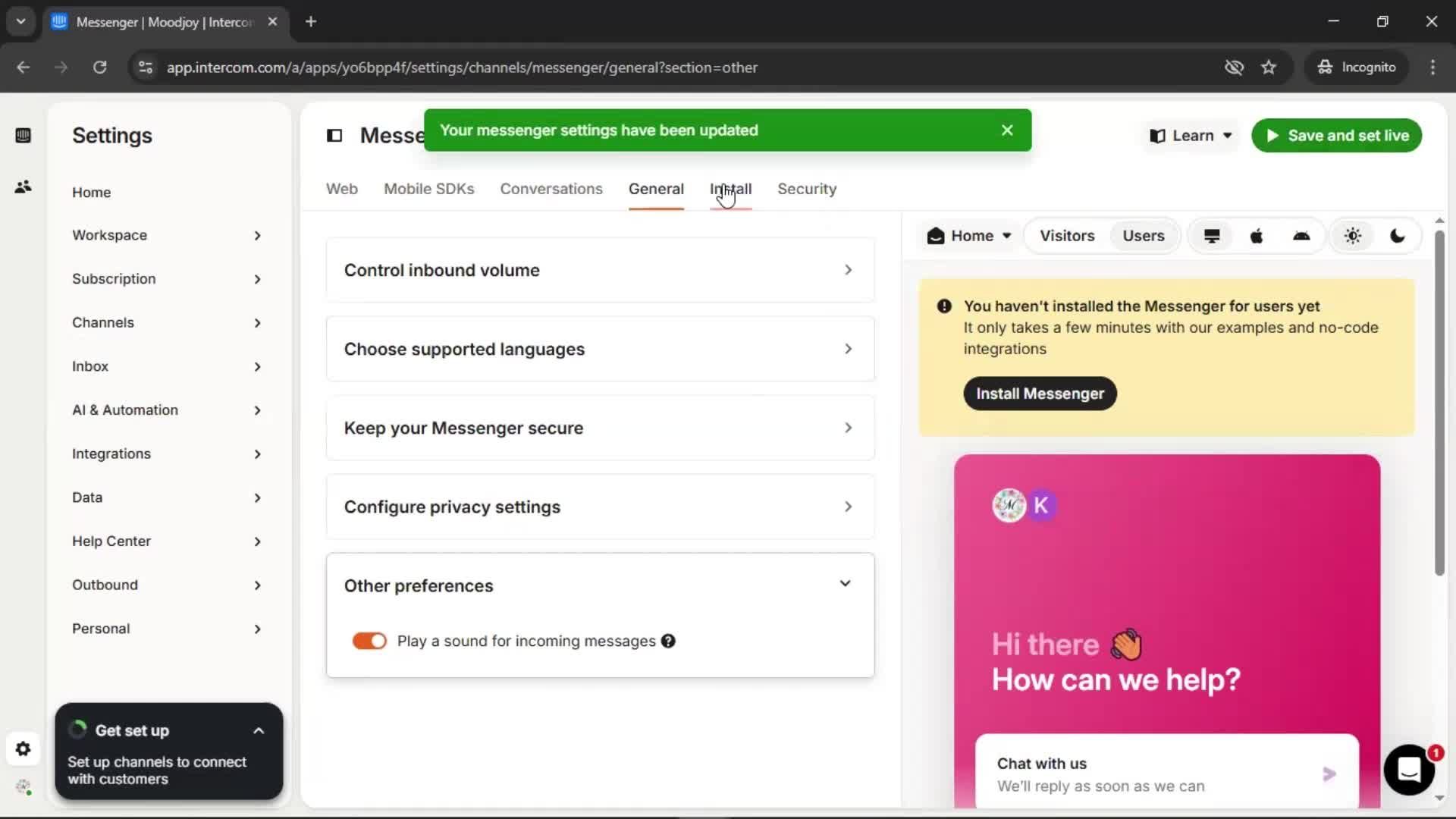
Task: Open the Contacts people icon in left rail
Action: coord(23,187)
